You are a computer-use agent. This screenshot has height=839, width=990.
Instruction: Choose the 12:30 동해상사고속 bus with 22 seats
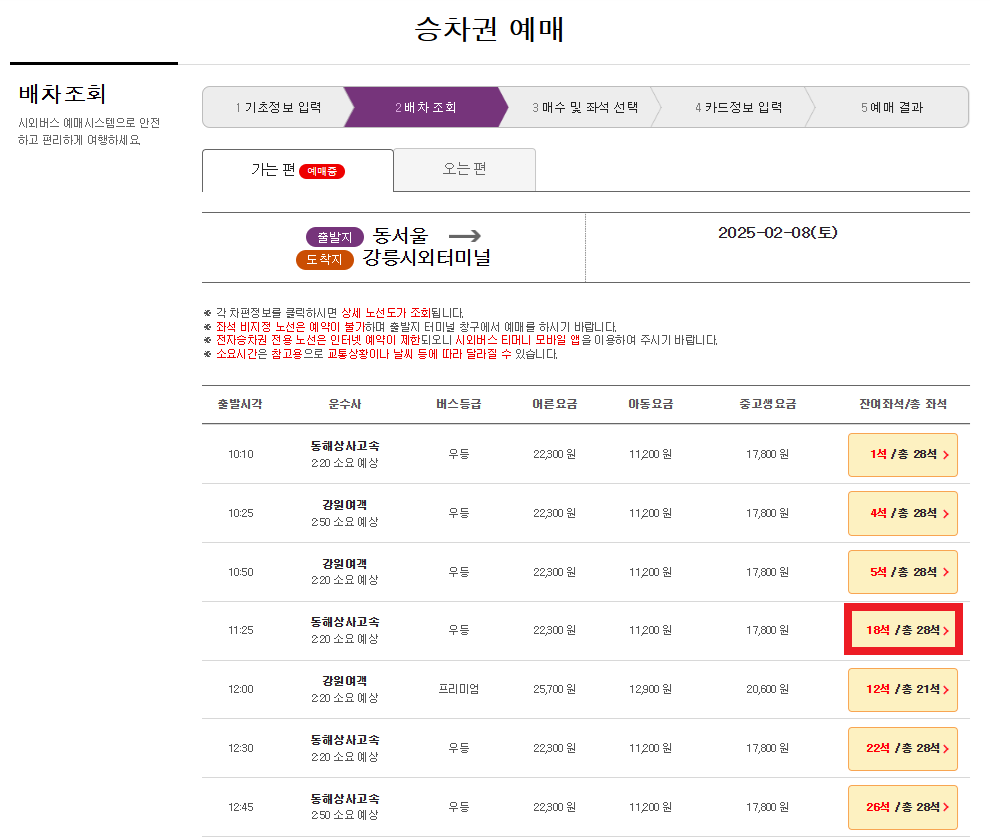click(902, 749)
